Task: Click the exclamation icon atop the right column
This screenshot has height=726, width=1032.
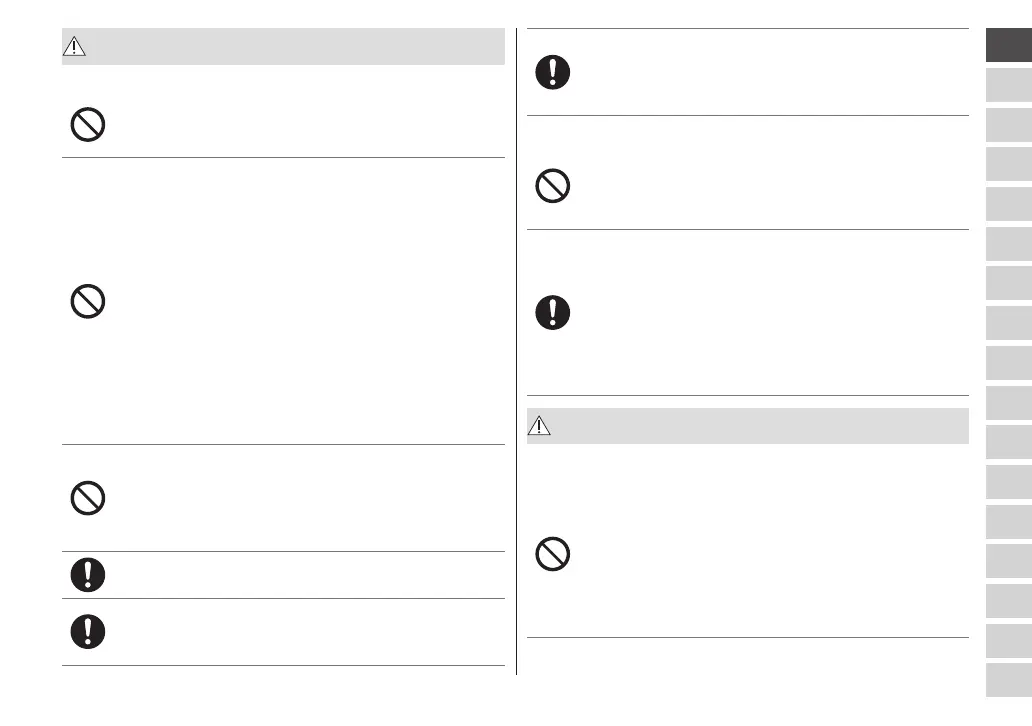Action: tap(553, 72)
